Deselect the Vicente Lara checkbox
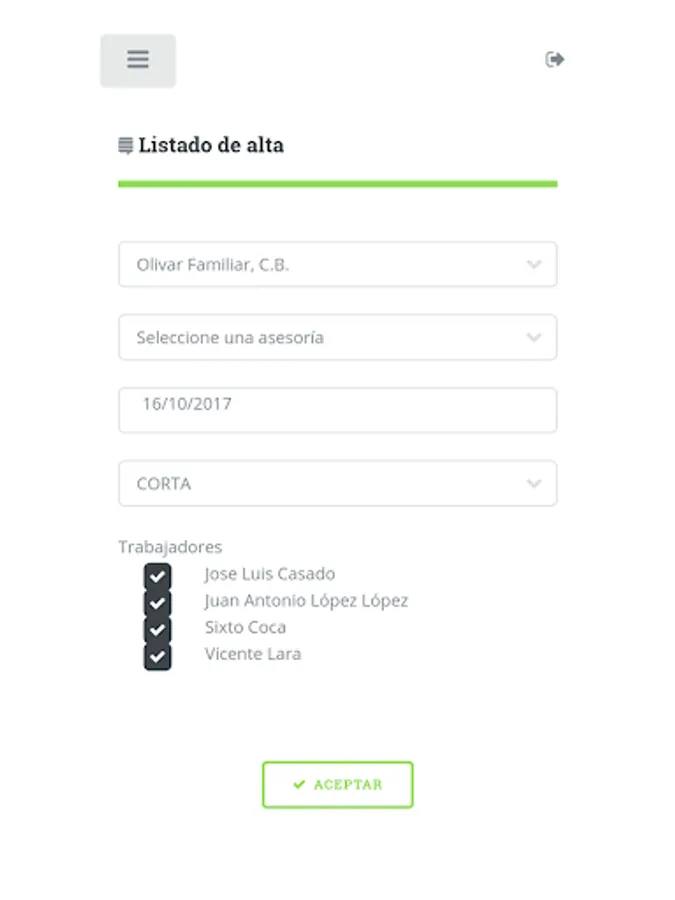This screenshot has height=900, width=675. [x=157, y=657]
